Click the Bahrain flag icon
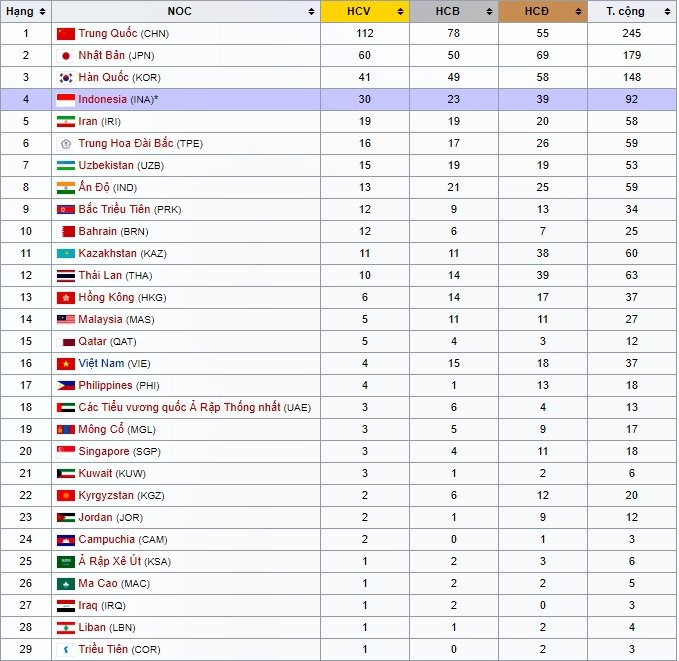This screenshot has height=661, width=679. (x=66, y=232)
